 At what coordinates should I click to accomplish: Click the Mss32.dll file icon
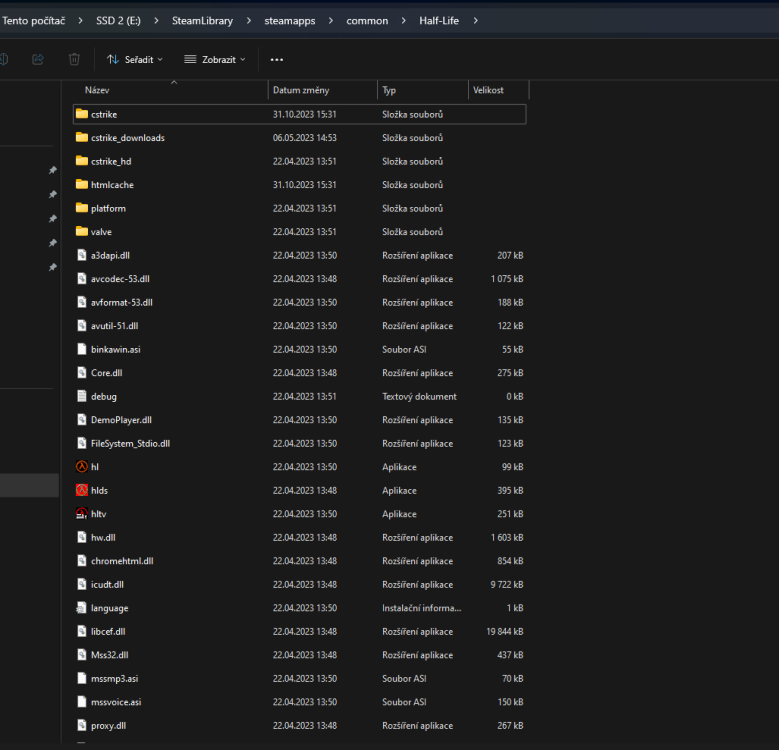pyautogui.click(x=82, y=655)
